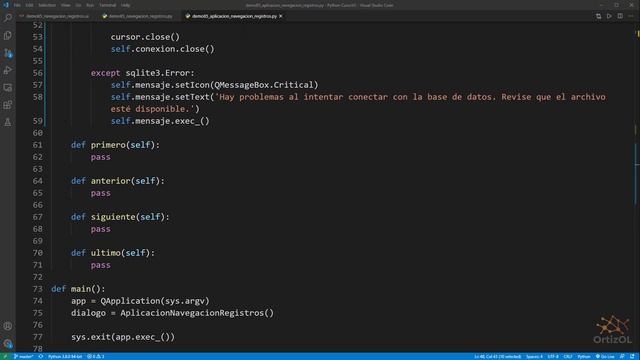Viewport: 640px width, 360px height.
Task: Open the Run menu
Action: pyautogui.click(x=90, y=5)
